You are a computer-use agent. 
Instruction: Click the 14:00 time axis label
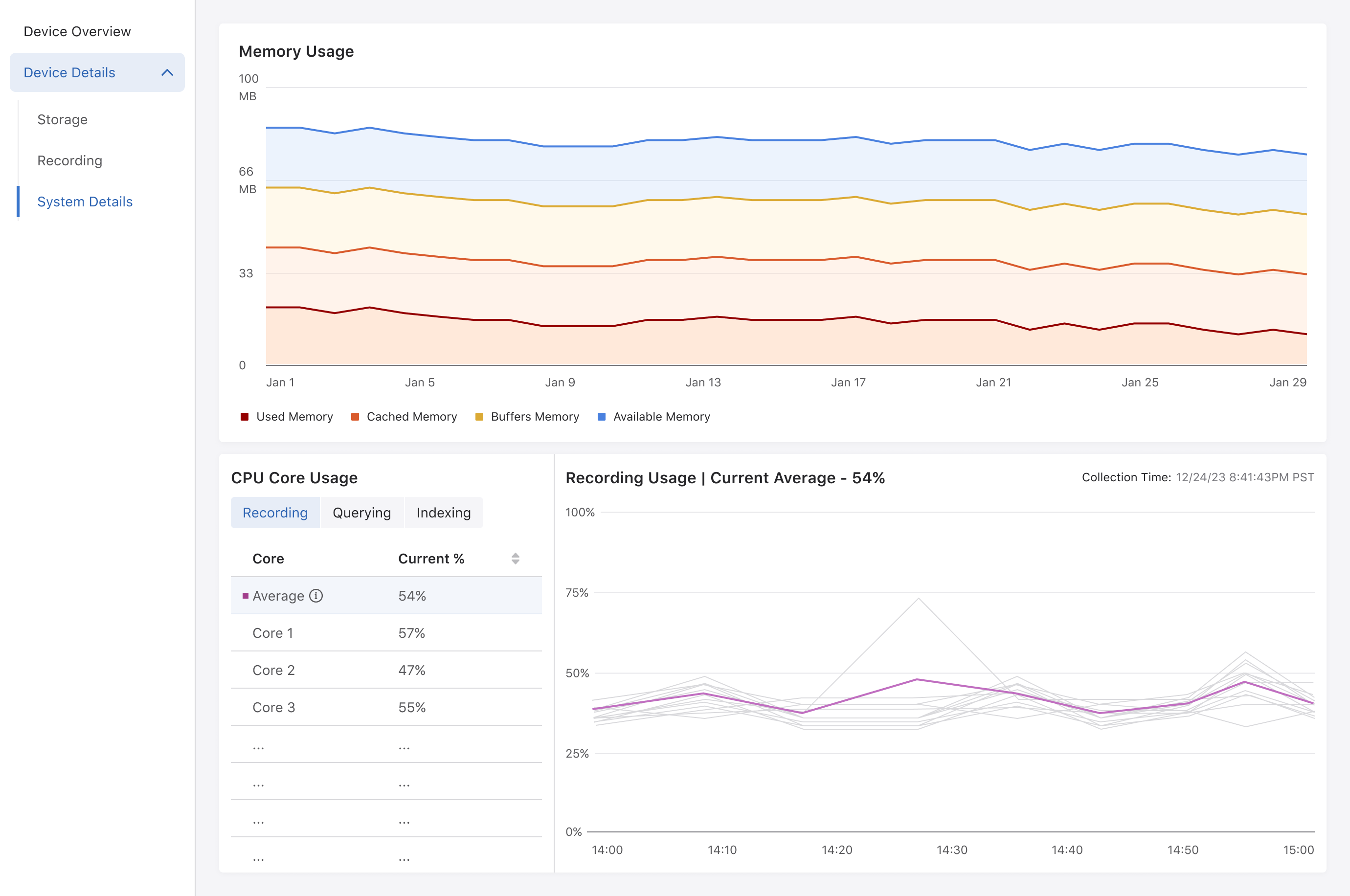click(607, 850)
